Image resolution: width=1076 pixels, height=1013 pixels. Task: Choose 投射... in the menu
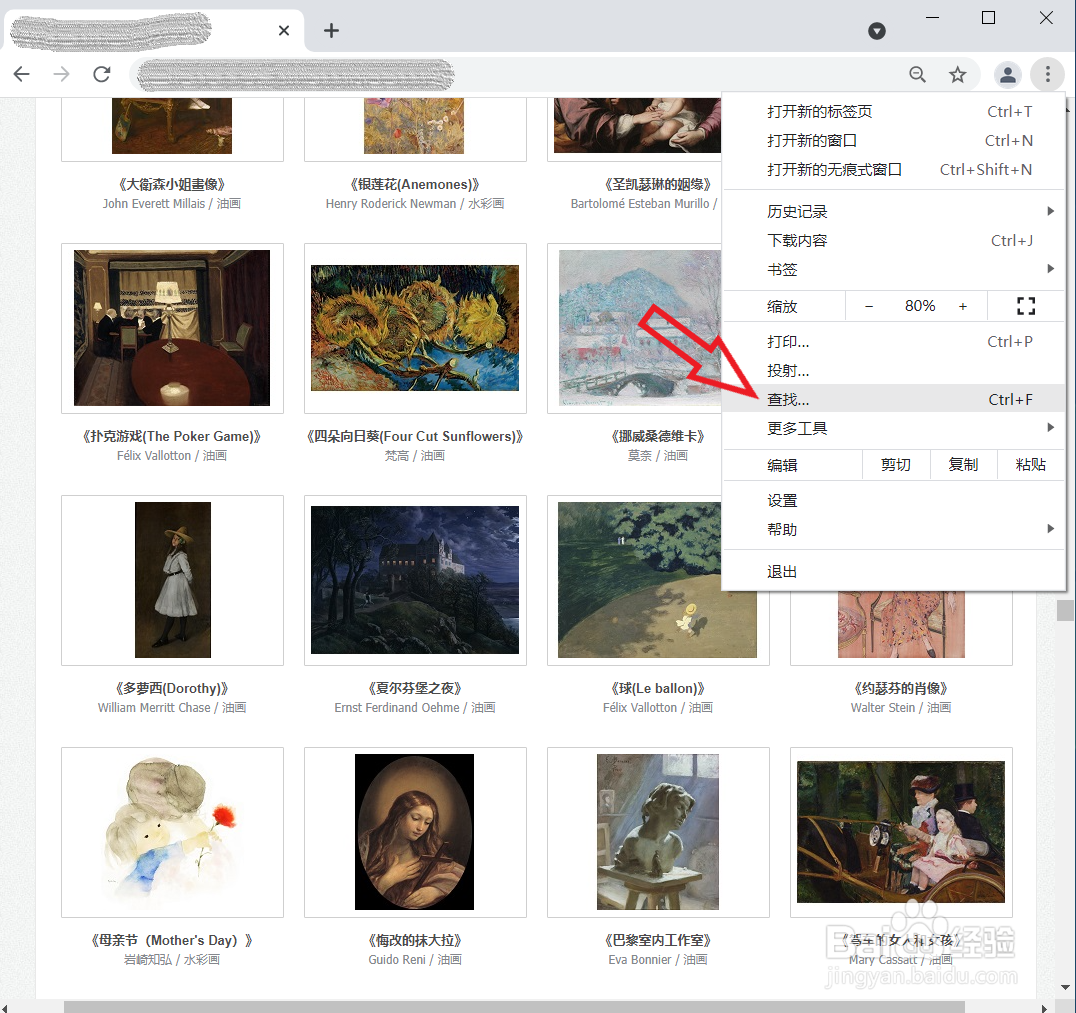(893, 370)
